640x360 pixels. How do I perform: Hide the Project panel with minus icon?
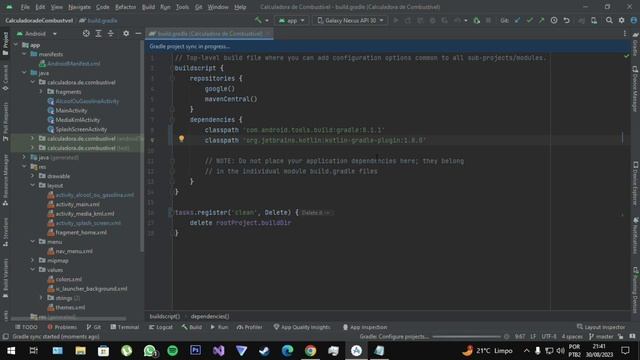point(138,33)
